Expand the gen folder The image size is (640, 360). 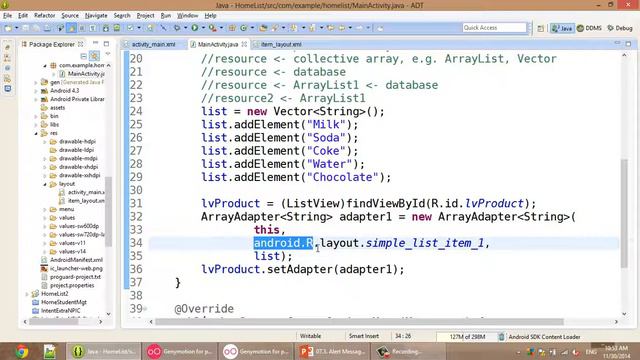click(36, 82)
